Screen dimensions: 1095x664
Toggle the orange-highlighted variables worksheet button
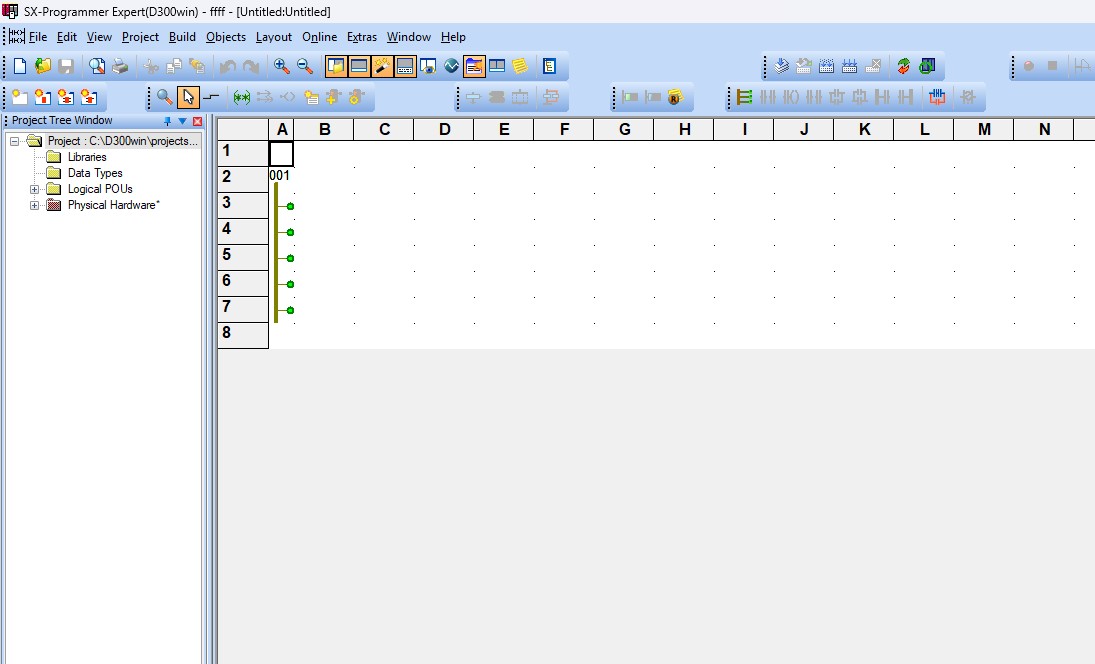(474, 66)
